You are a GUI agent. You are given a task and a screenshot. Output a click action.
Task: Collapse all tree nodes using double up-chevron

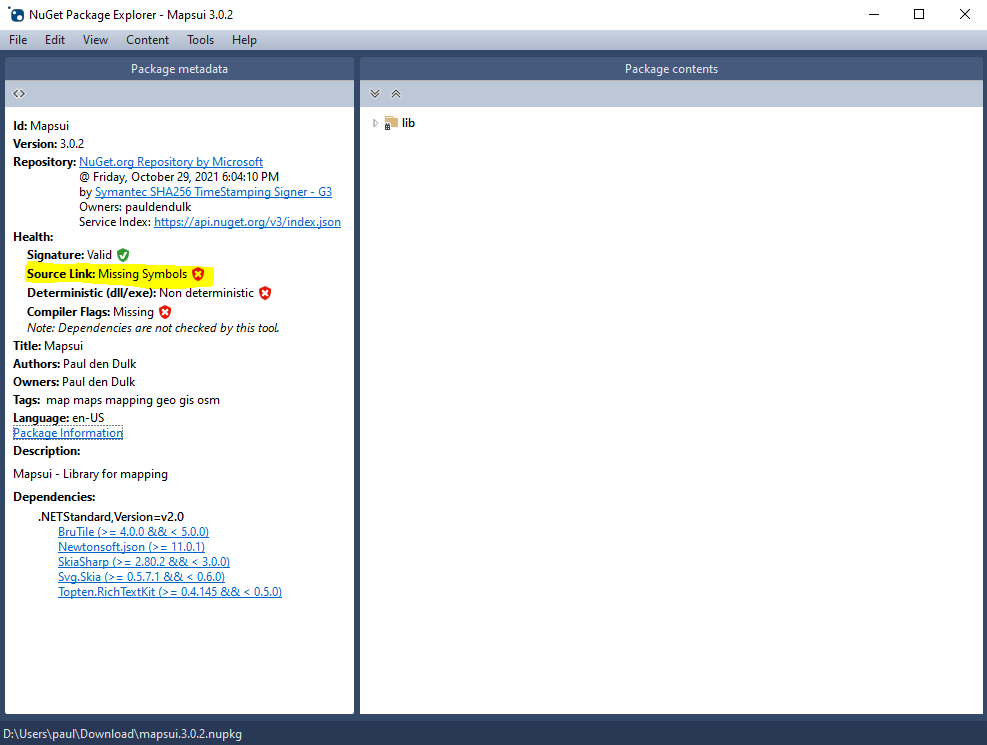coord(395,92)
